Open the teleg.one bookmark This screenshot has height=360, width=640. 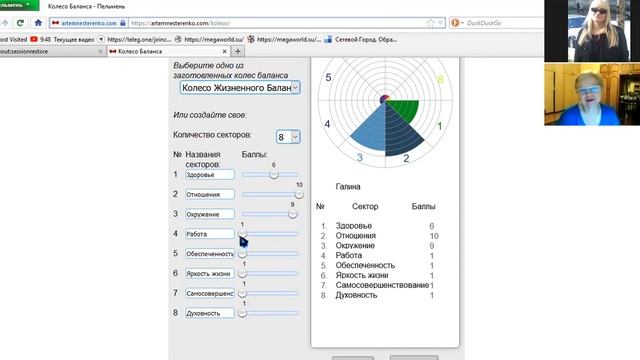[134, 40]
